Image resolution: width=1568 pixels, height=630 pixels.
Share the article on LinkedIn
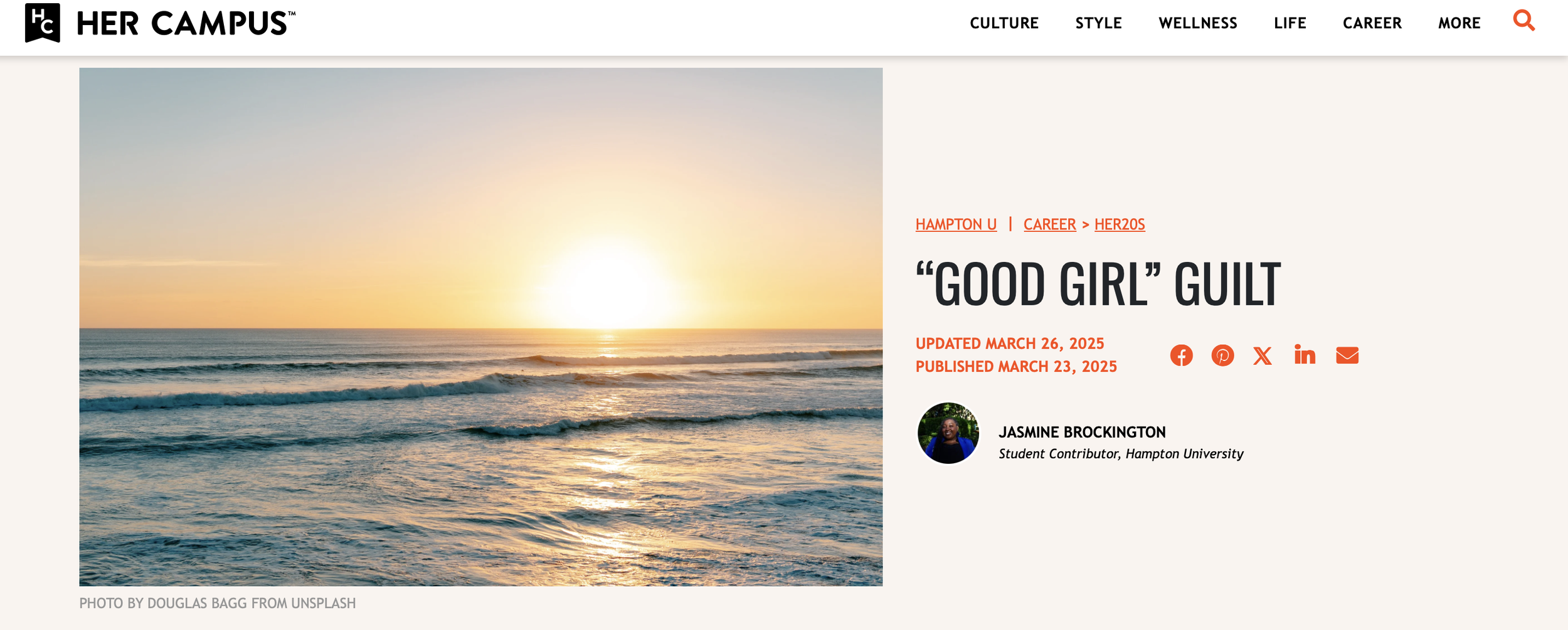(1305, 355)
